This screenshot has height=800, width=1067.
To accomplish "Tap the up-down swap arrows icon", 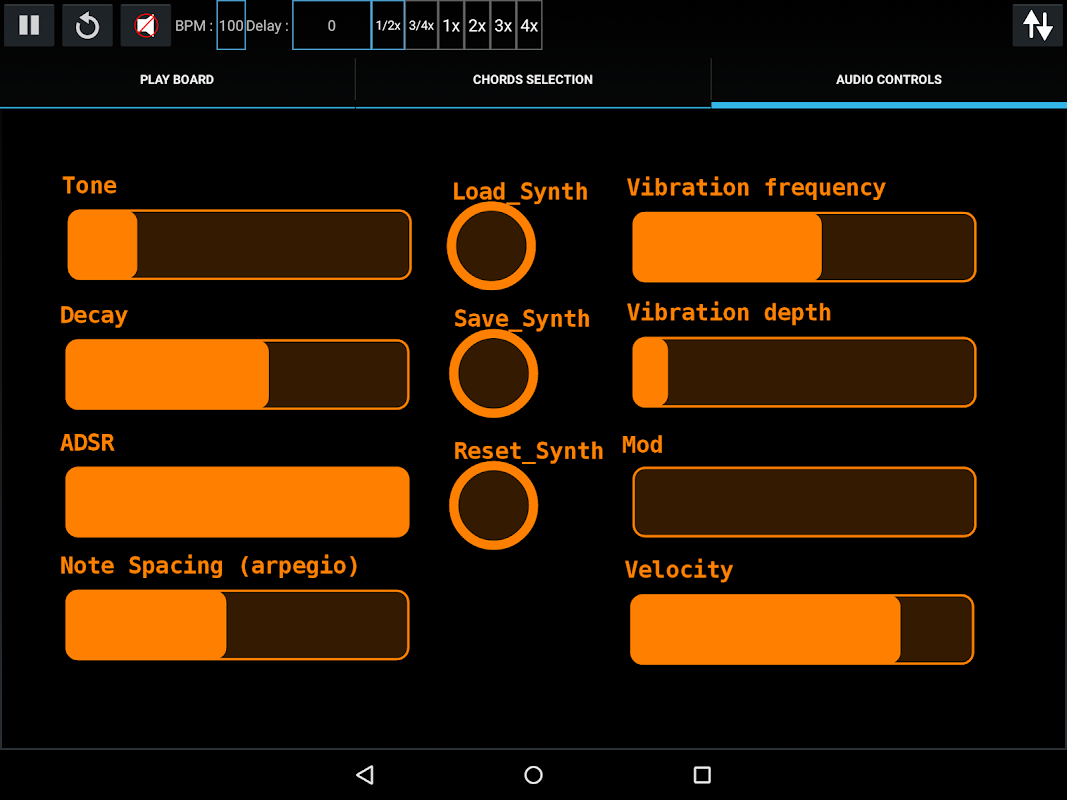I will (1037, 25).
